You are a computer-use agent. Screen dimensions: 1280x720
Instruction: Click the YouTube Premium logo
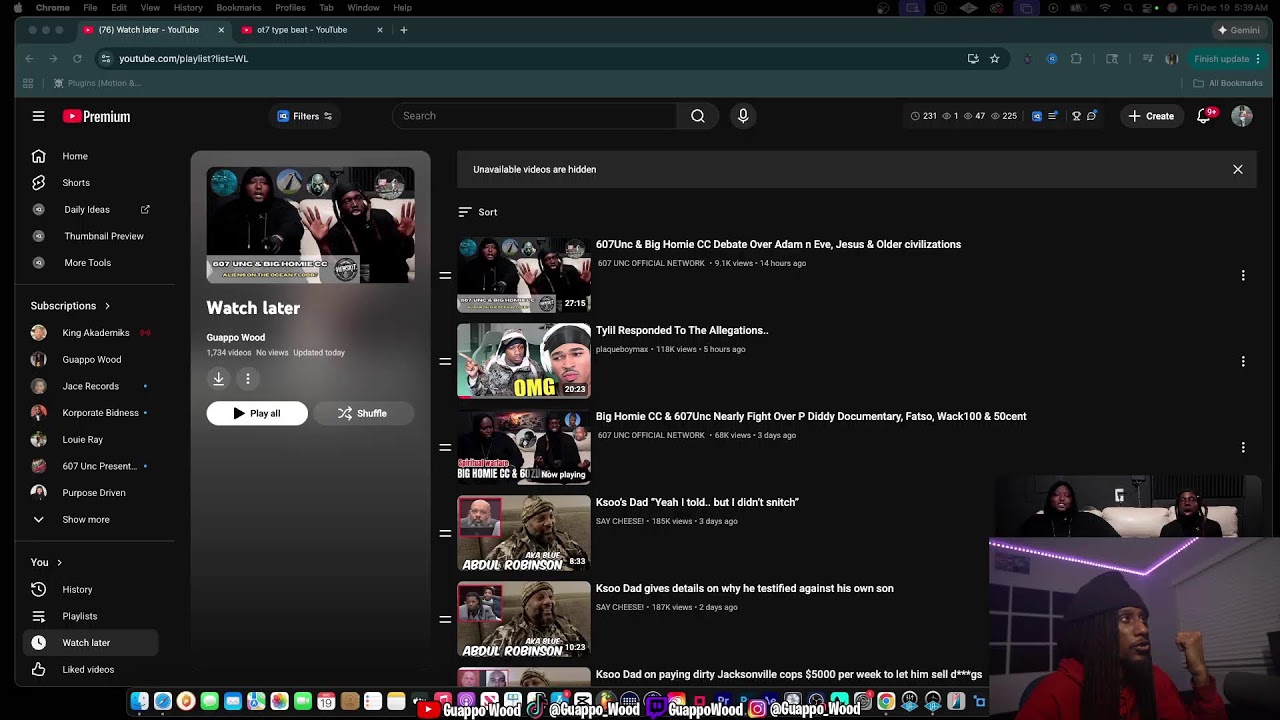pos(96,116)
